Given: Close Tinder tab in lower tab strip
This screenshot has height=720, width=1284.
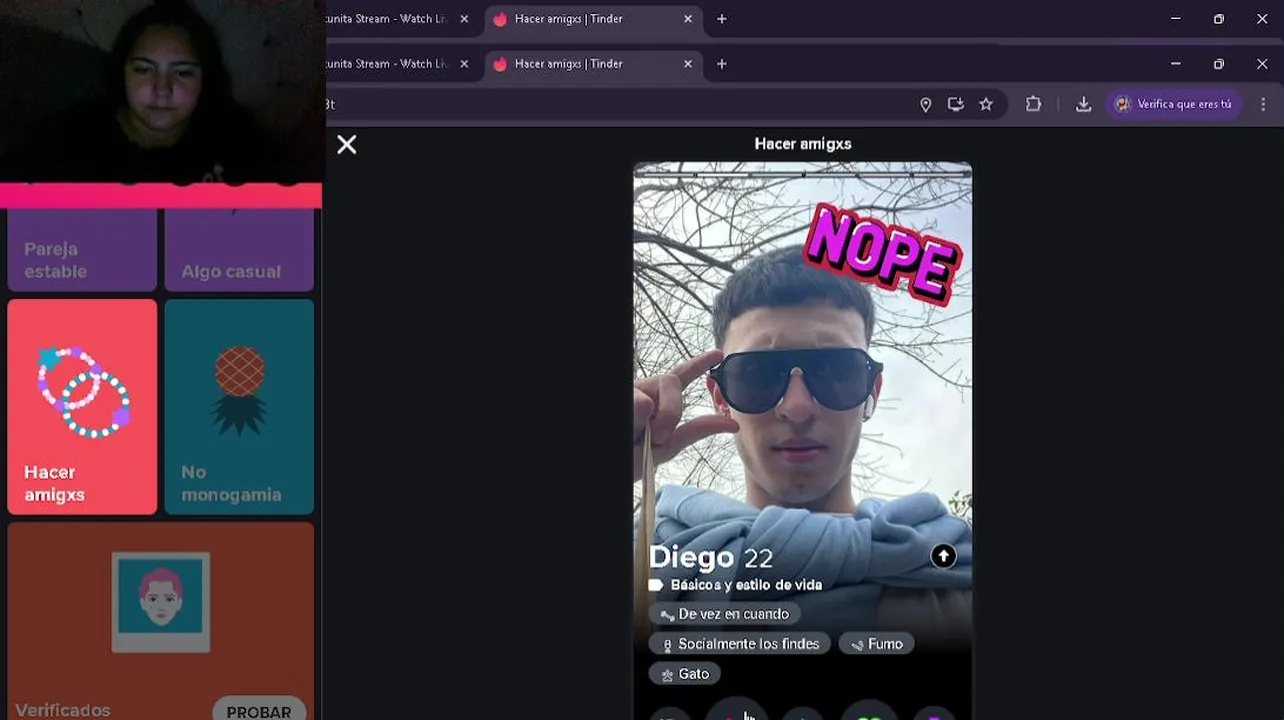Looking at the screenshot, I should [688, 64].
